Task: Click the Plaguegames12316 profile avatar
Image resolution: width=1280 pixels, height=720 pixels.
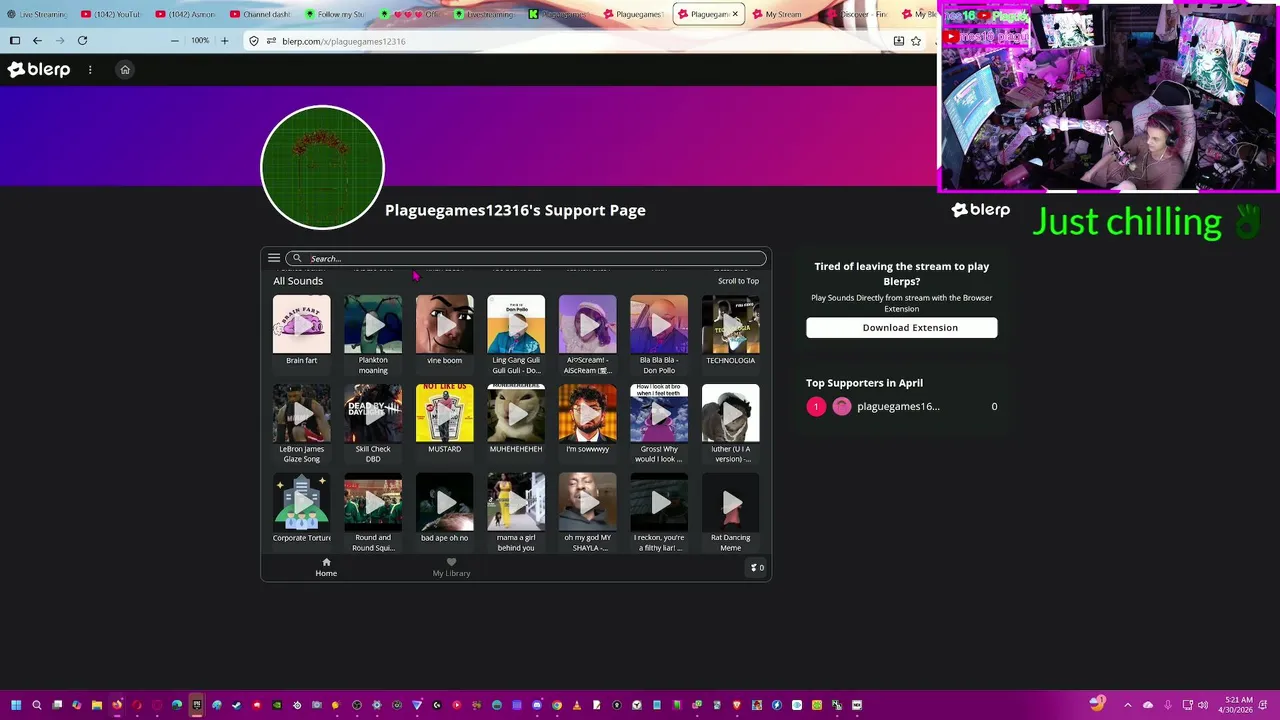Action: [x=322, y=167]
